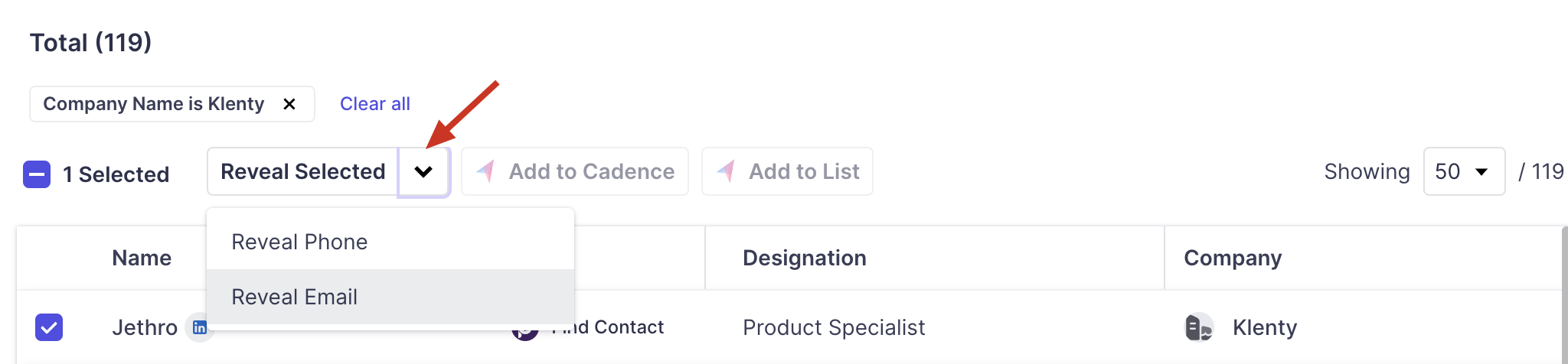1568x364 pixels.
Task: Choose Reveal Email from the menu
Action: pyautogui.click(x=295, y=297)
